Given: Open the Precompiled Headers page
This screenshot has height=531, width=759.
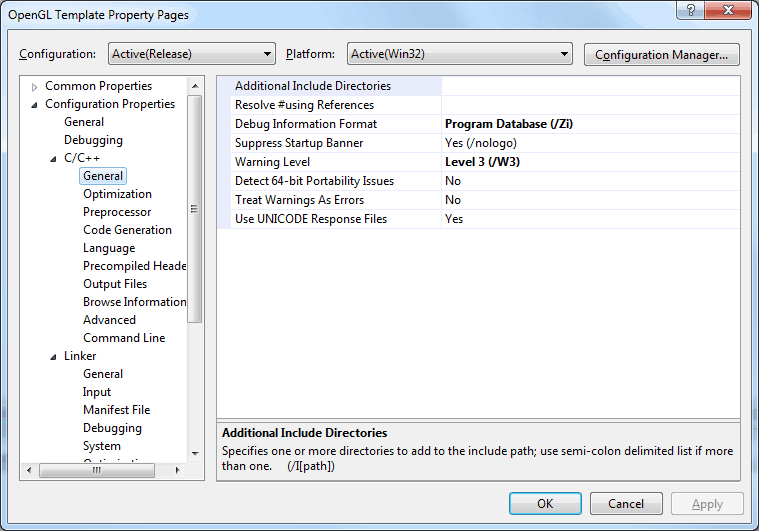Looking at the screenshot, I should 135,266.
